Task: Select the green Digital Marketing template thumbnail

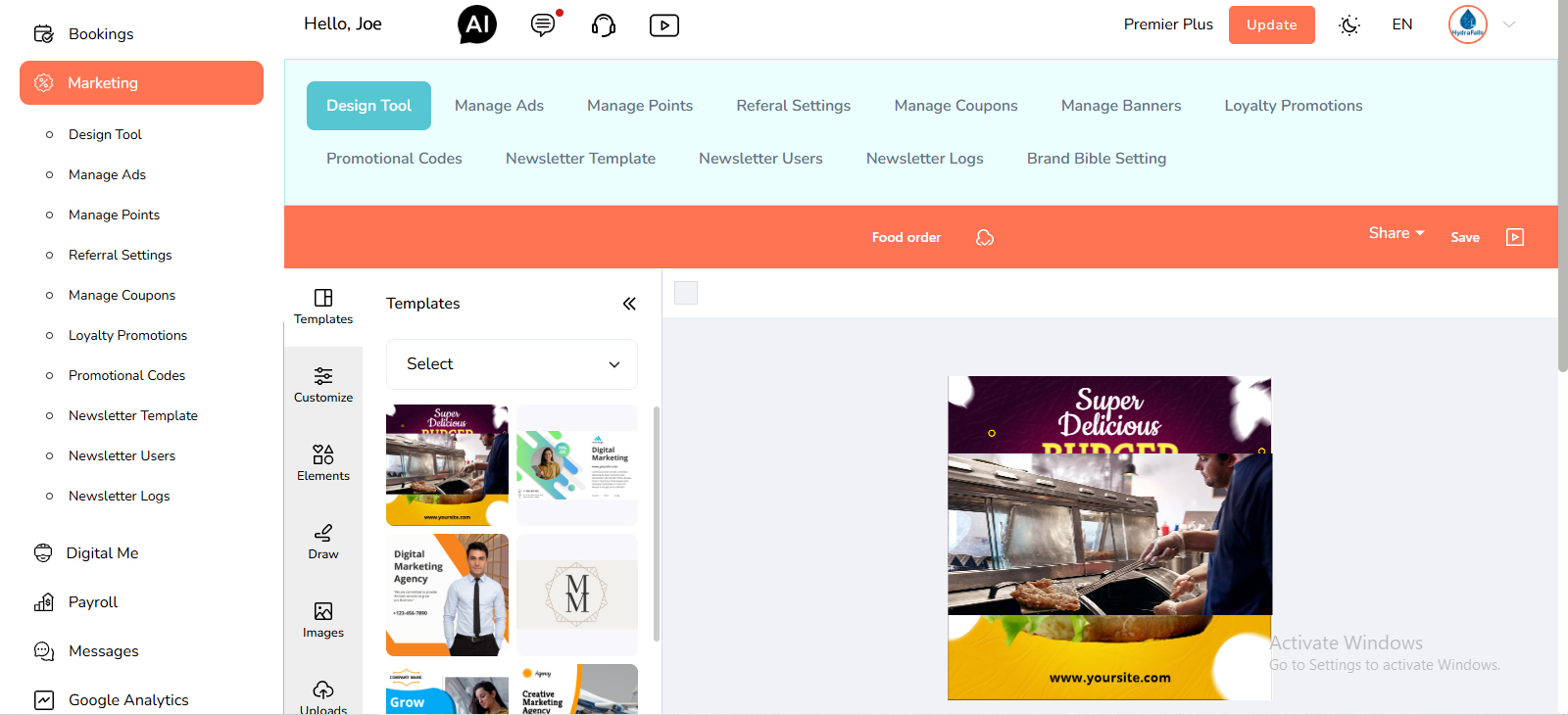Action: click(577, 465)
